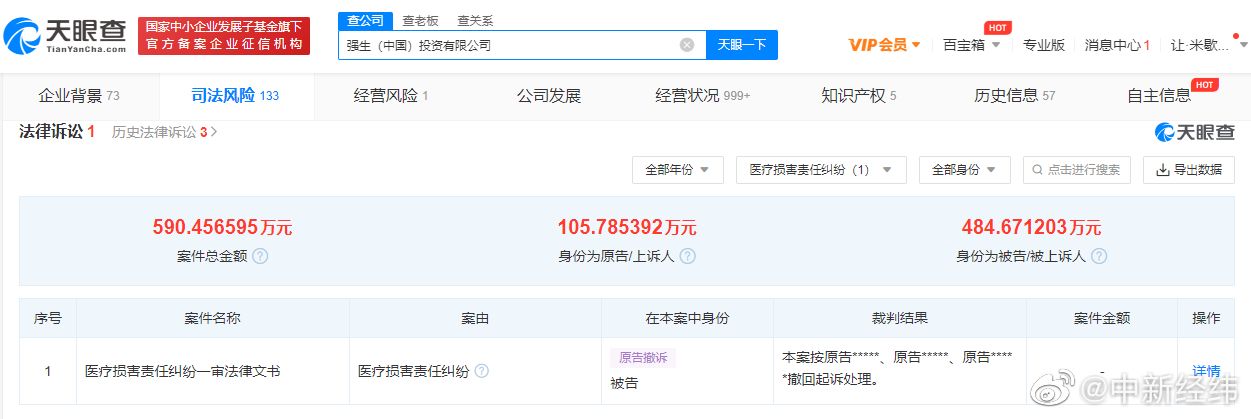Click the 案件金额 column header
Image resolution: width=1251 pixels, height=419 pixels.
tap(1102, 318)
